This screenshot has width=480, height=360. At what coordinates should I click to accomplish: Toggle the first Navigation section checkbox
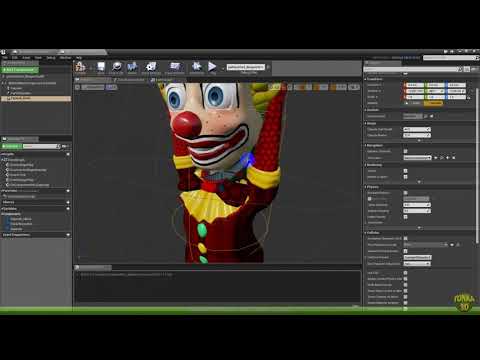tap(406, 151)
